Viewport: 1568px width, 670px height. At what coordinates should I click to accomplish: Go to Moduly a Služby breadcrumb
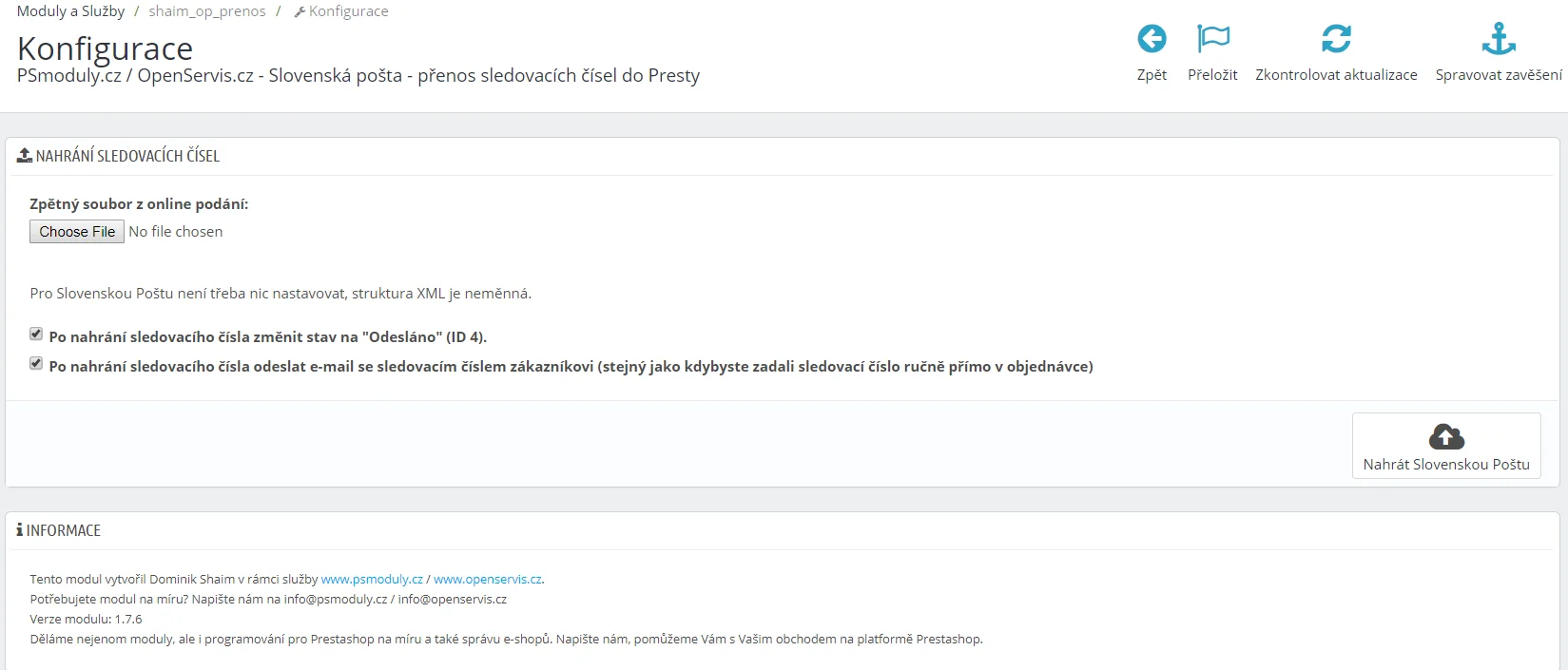70,11
